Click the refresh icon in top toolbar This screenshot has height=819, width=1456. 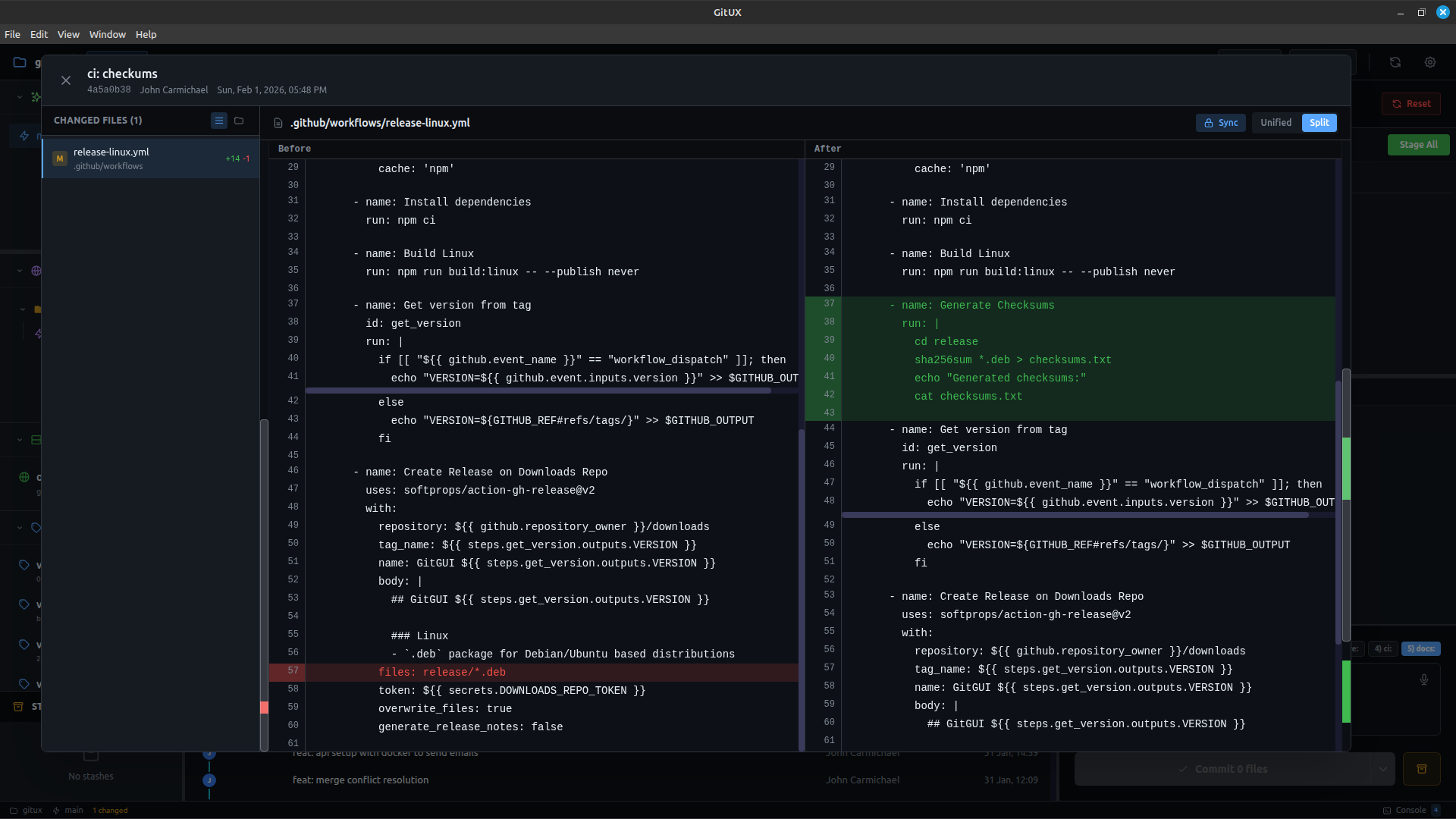[1395, 63]
